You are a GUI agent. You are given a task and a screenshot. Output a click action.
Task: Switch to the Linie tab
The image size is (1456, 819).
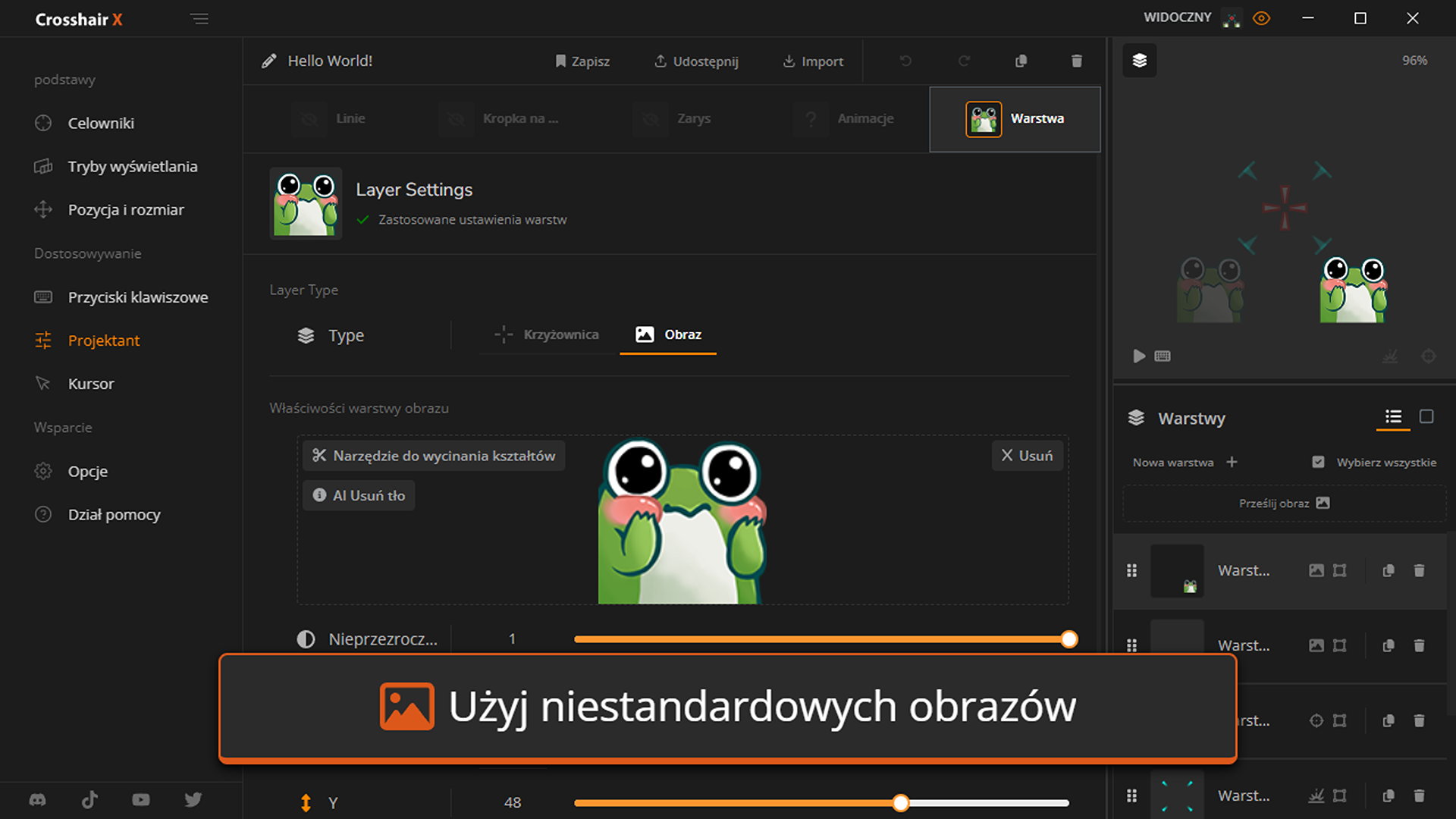[330, 118]
